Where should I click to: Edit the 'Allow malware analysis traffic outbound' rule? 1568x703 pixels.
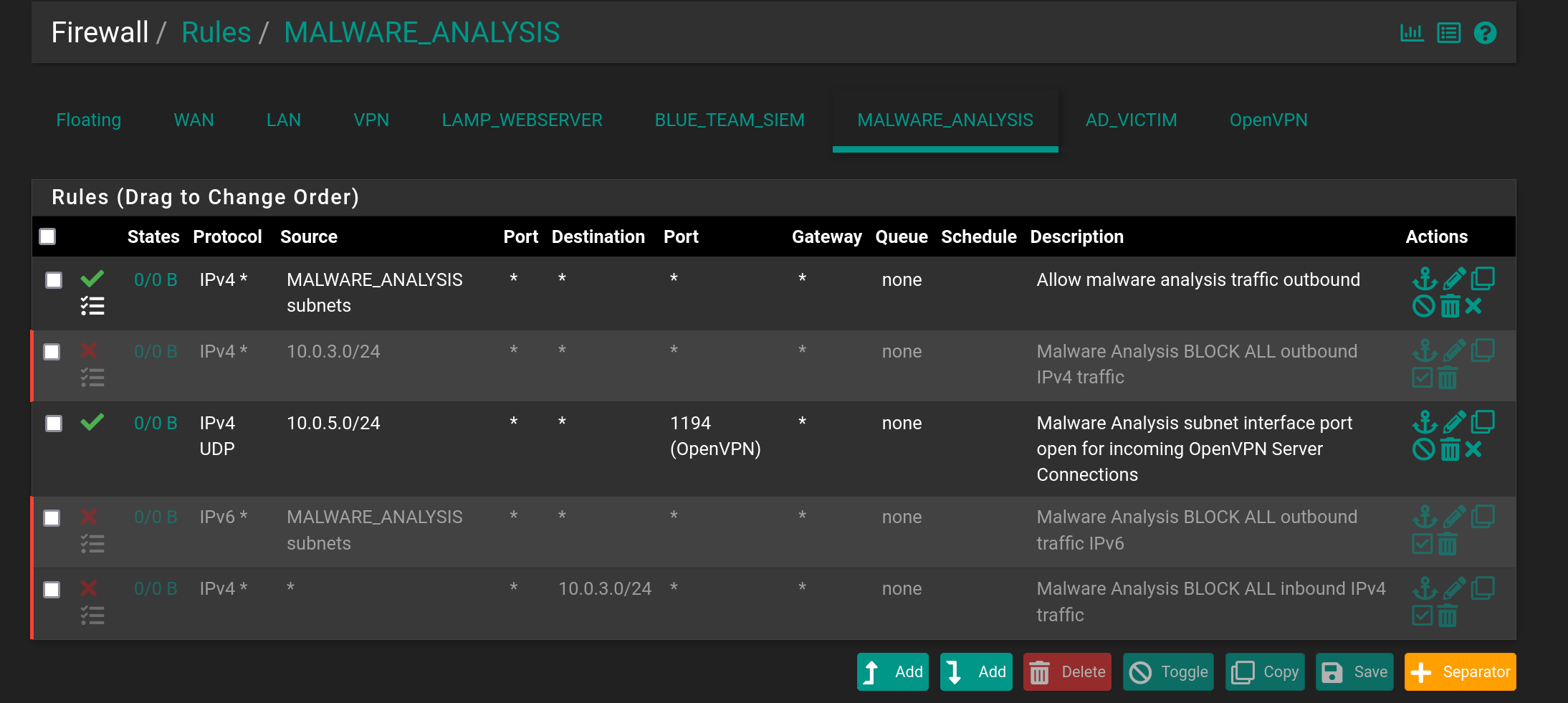(x=1454, y=279)
